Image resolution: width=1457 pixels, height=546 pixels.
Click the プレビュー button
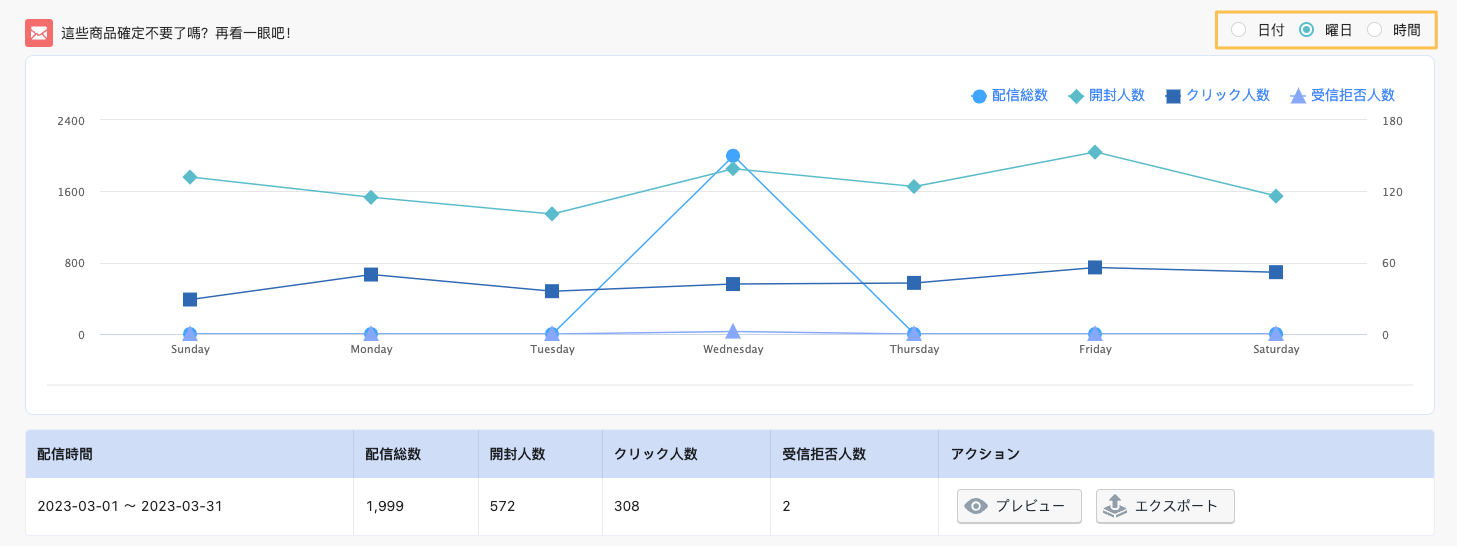[x=1019, y=506]
